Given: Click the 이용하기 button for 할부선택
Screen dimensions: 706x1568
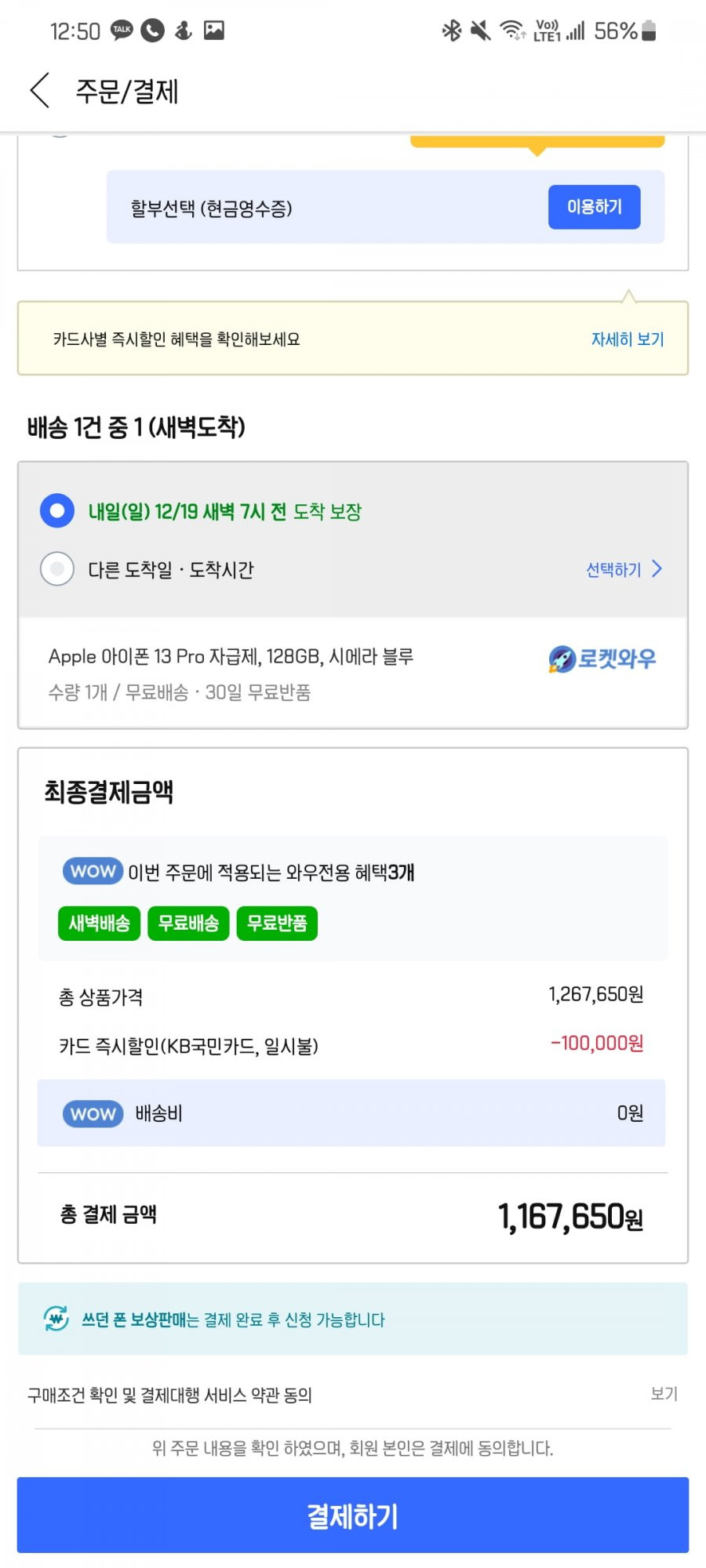Looking at the screenshot, I should click(x=595, y=207).
